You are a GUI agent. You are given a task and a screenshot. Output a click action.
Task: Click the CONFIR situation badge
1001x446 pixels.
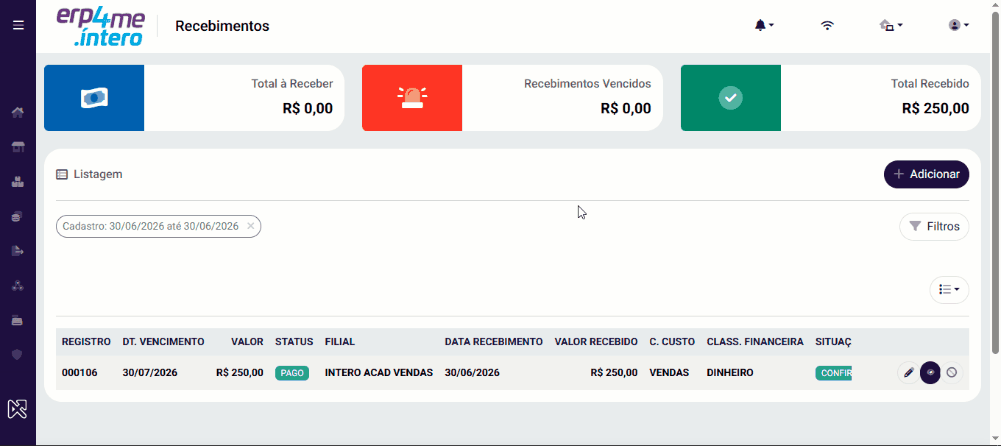[x=834, y=373]
